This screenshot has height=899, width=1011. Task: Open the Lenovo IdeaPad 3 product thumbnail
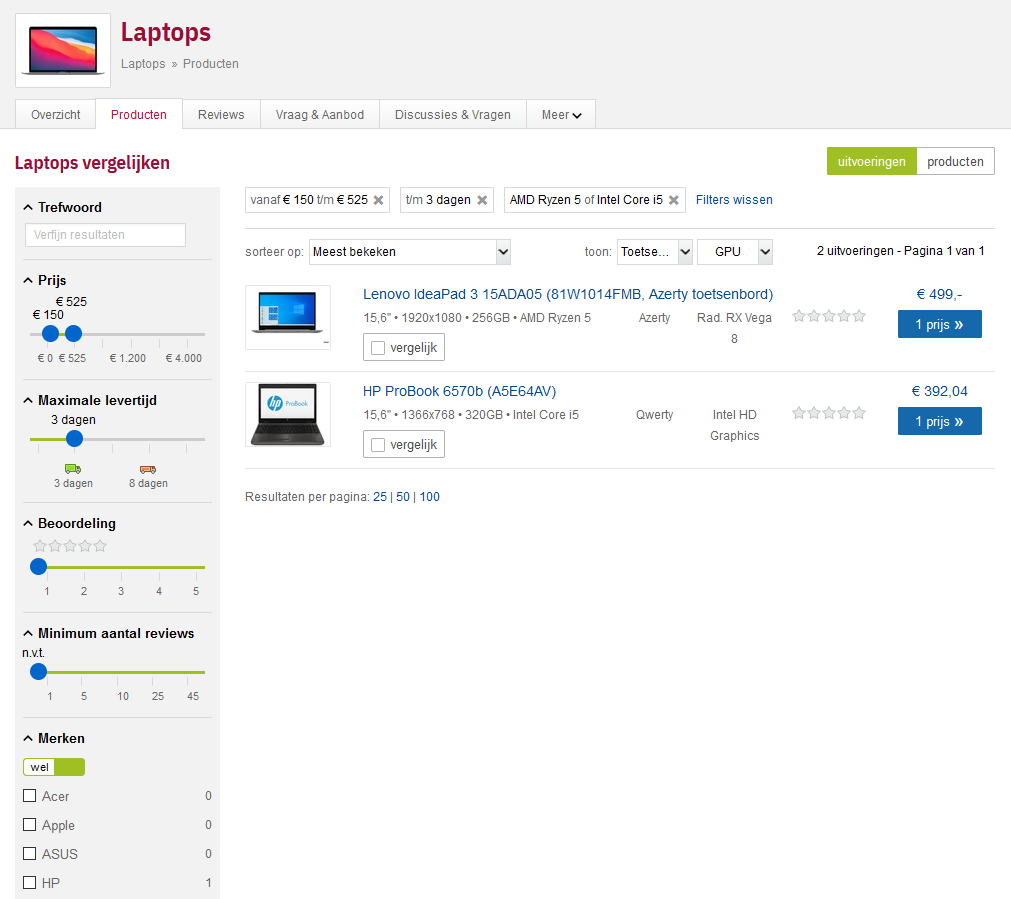288,317
